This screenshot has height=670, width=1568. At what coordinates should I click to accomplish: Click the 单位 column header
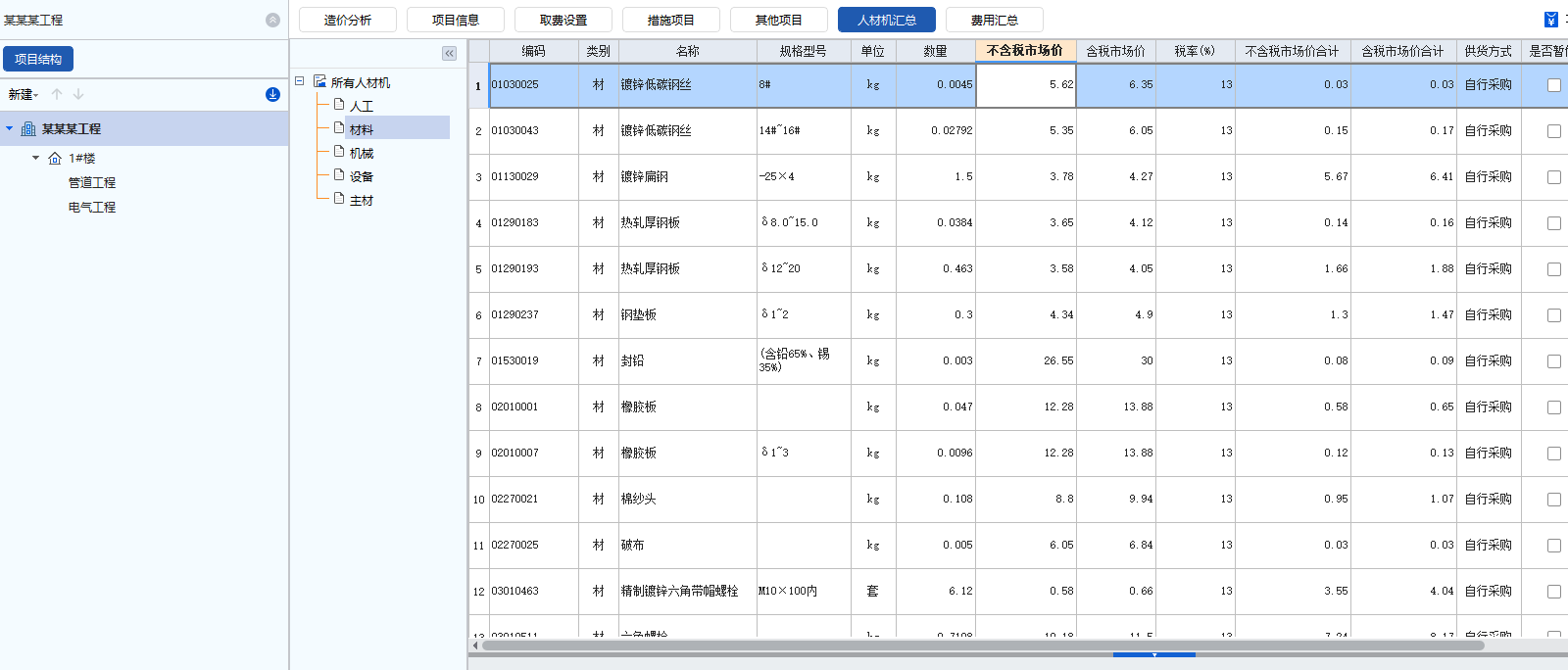click(x=872, y=51)
